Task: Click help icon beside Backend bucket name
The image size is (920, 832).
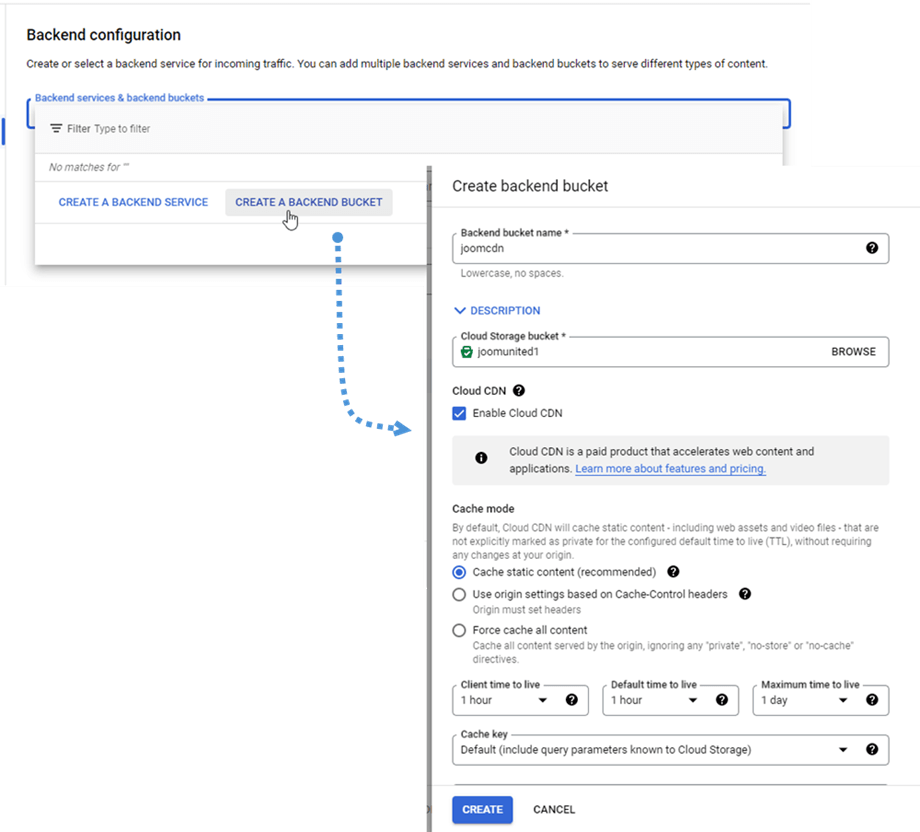Action: (871, 248)
